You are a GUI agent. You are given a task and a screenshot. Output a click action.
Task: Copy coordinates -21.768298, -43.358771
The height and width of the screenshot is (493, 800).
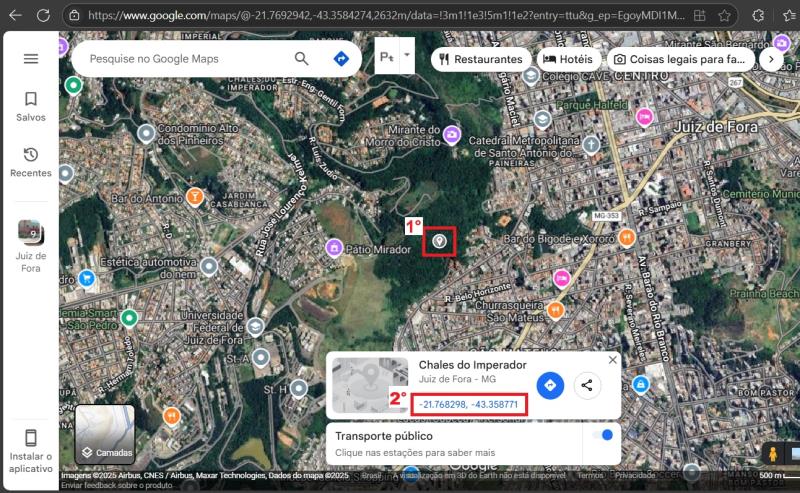468,404
